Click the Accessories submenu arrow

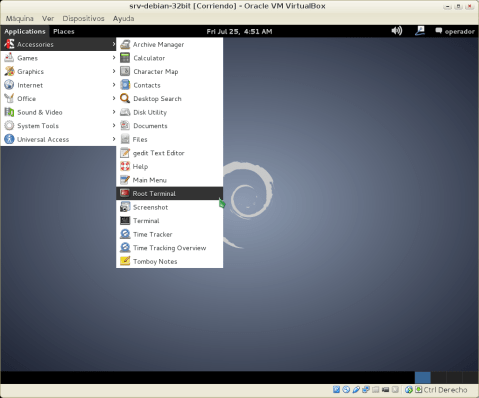(114, 44)
